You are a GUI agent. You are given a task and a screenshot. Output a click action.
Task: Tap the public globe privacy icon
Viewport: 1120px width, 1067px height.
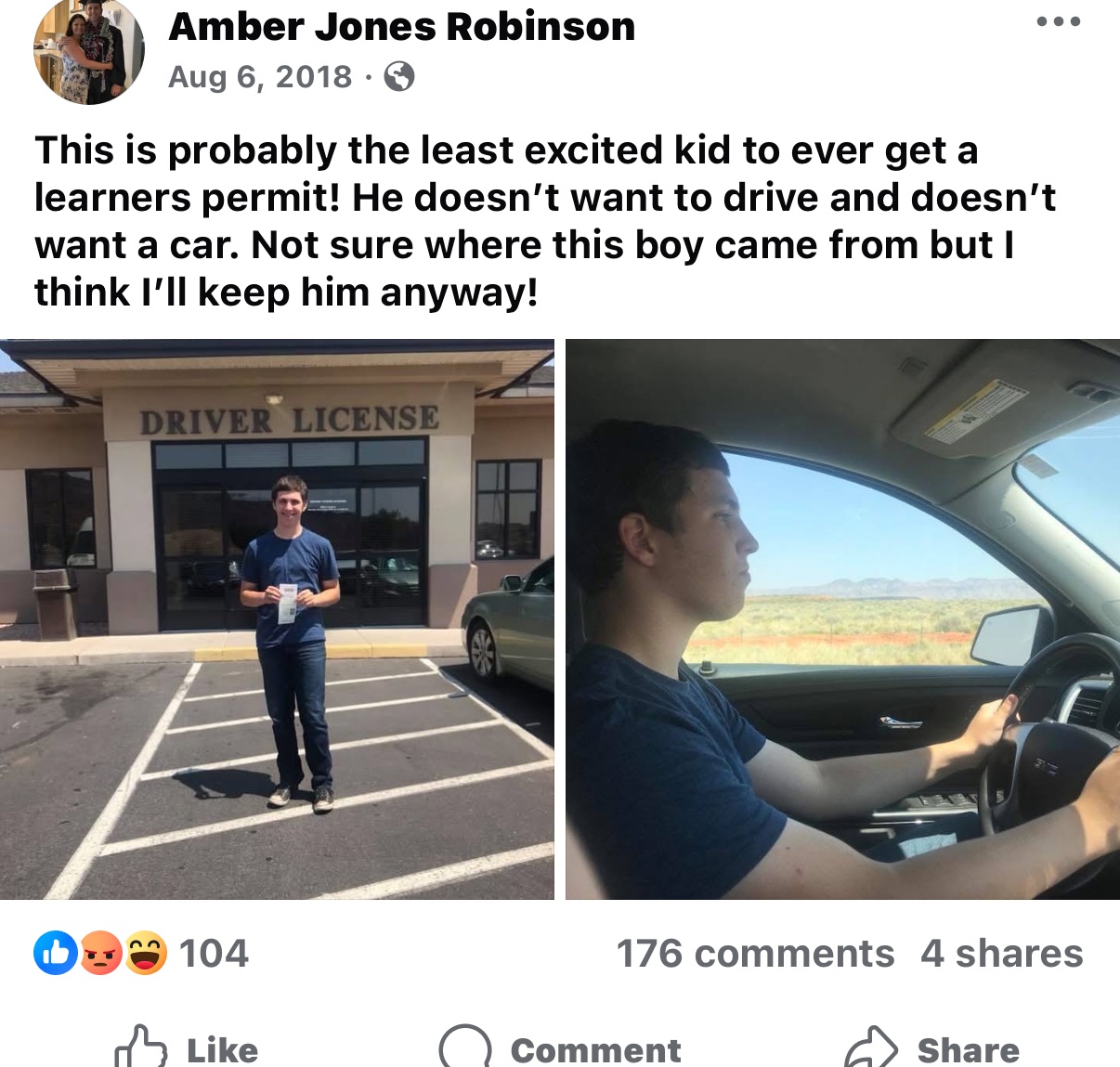point(398,76)
